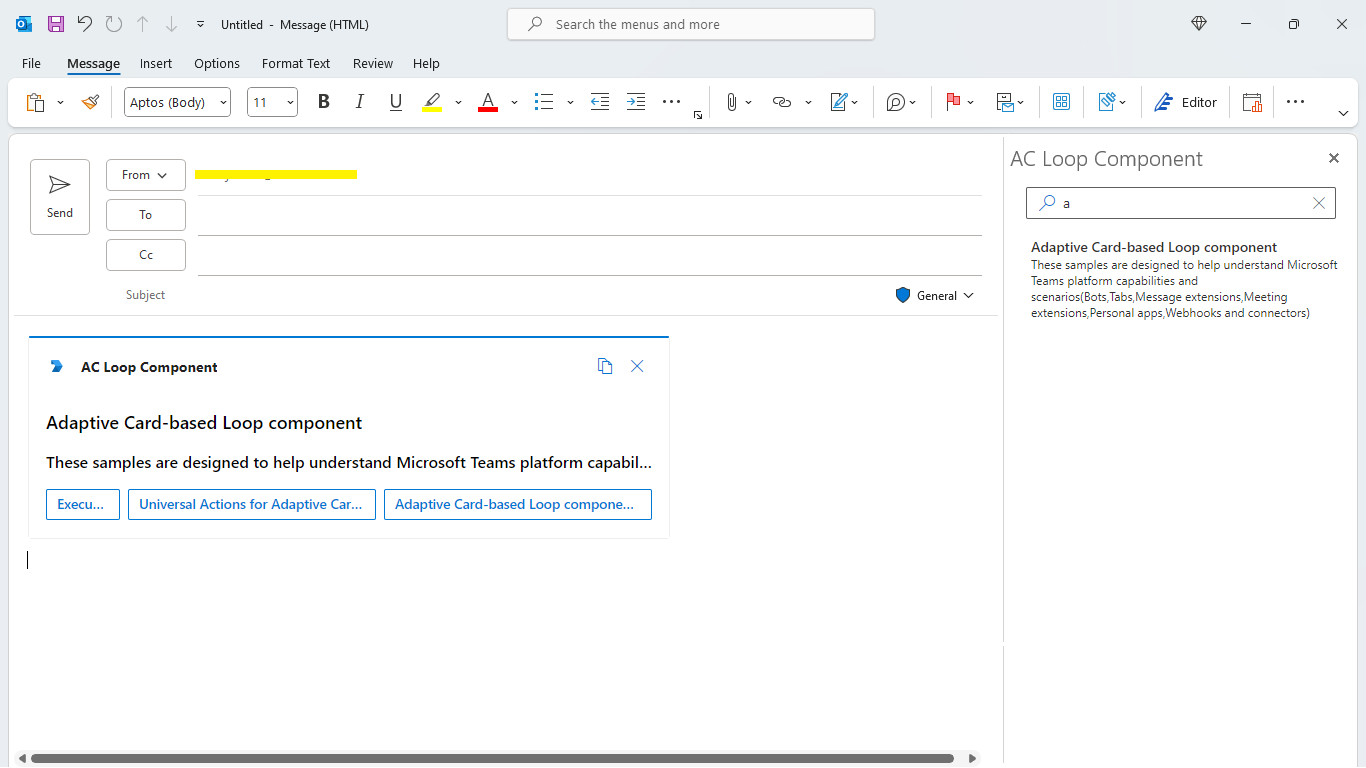Click the Assign Policy icon
The width and height of the screenshot is (1366, 768).
coord(1005,102)
